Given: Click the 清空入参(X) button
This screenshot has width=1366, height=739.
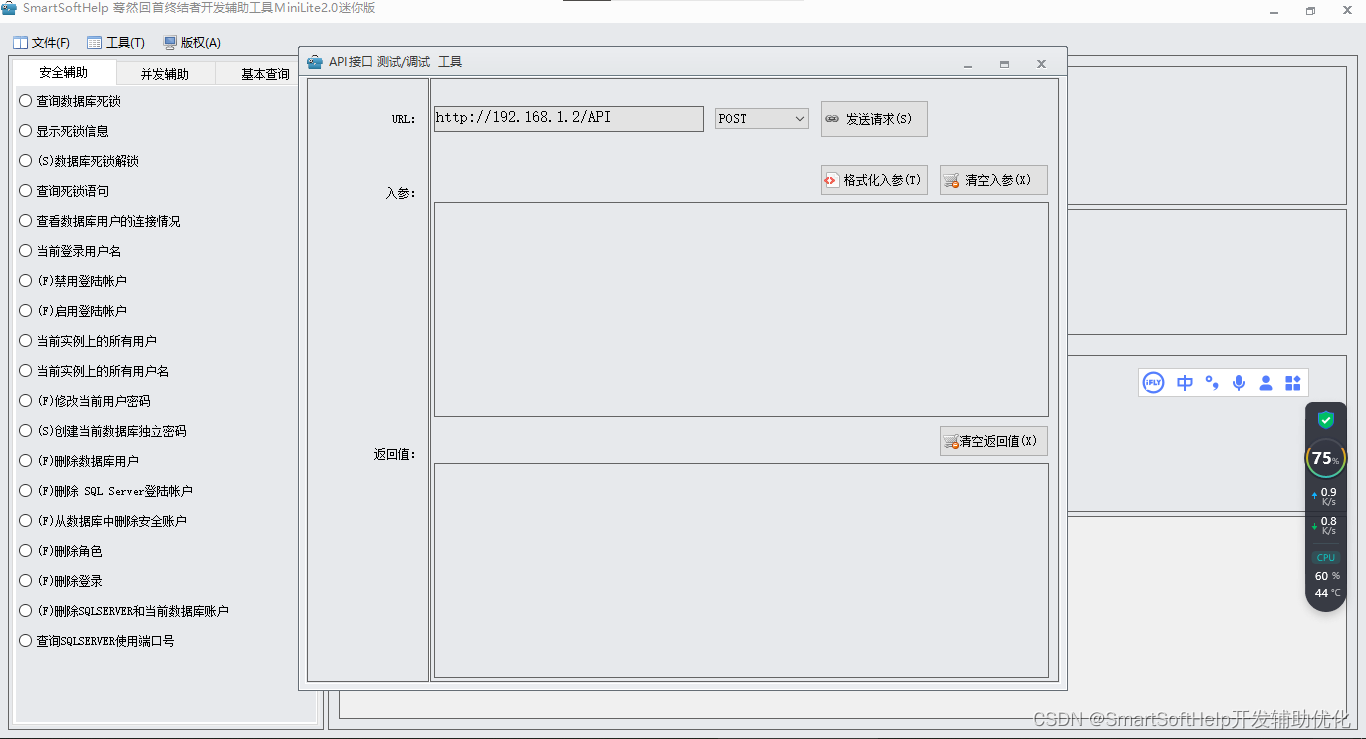Looking at the screenshot, I should pos(994,180).
